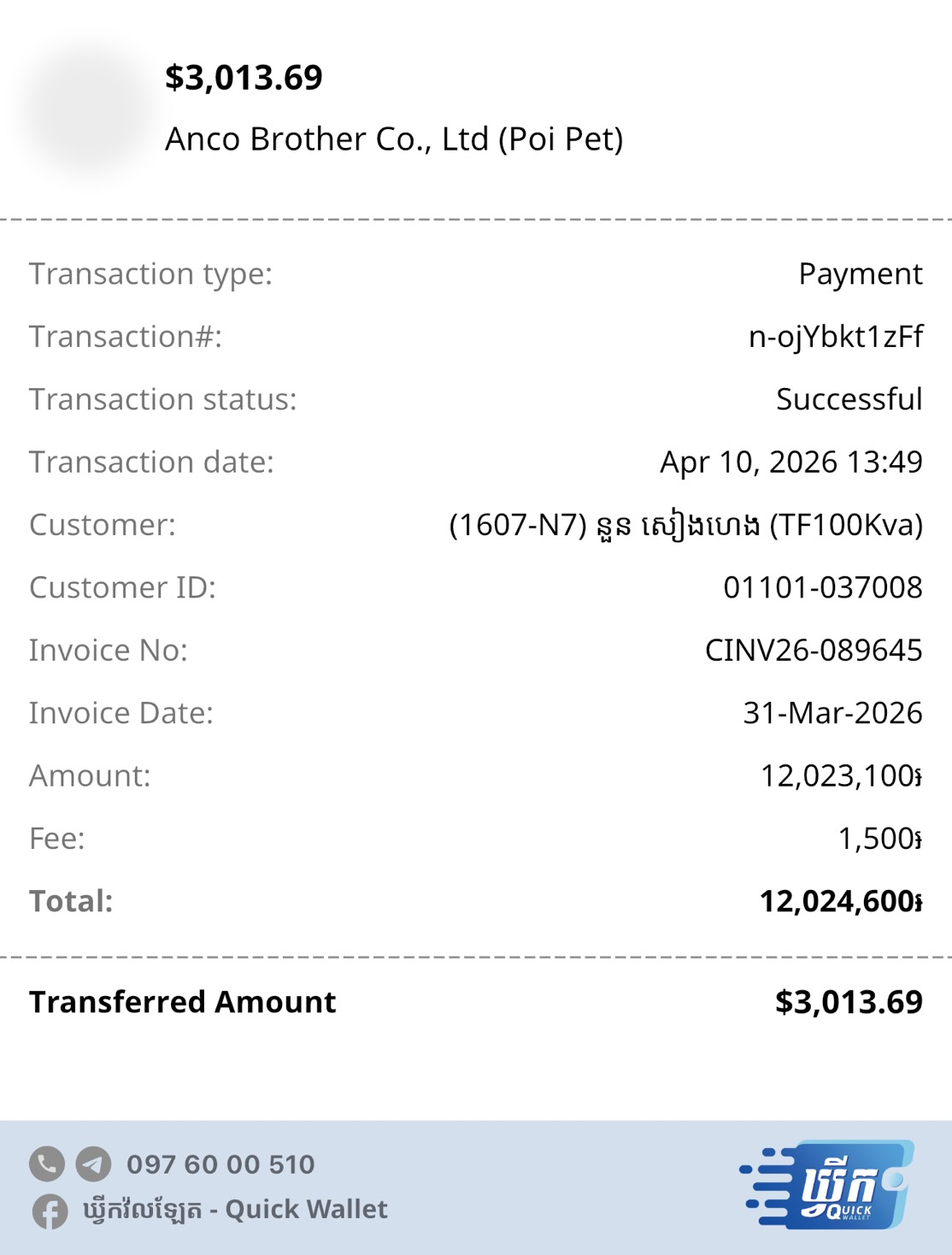The width and height of the screenshot is (952, 1255).
Task: Tap the 12,023,100 riel amount value
Action: coord(841,776)
